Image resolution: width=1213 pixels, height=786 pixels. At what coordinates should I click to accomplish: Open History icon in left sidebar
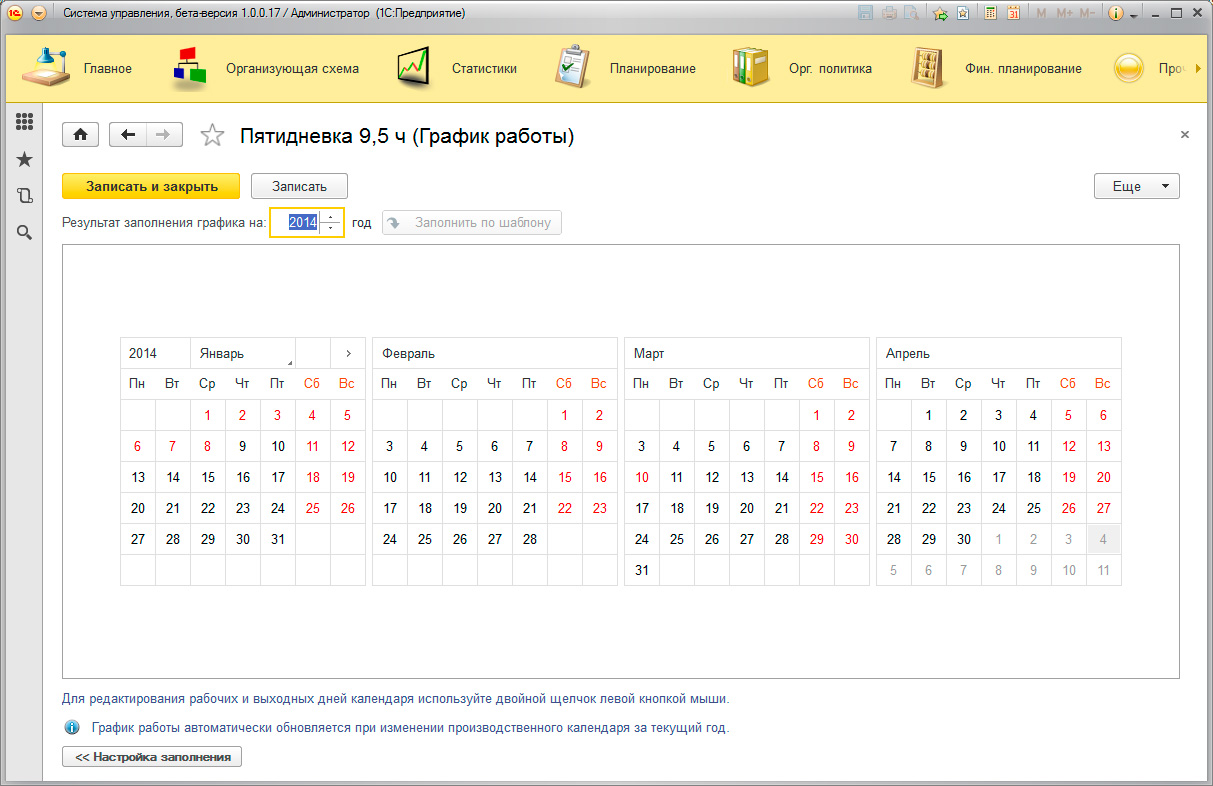pyautogui.click(x=25, y=196)
